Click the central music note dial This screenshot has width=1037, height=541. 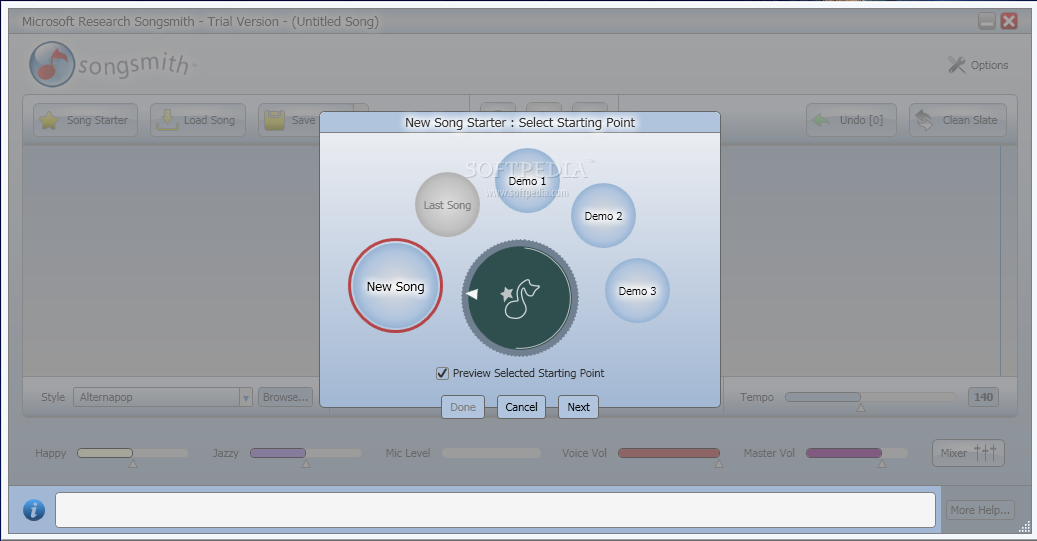click(520, 298)
